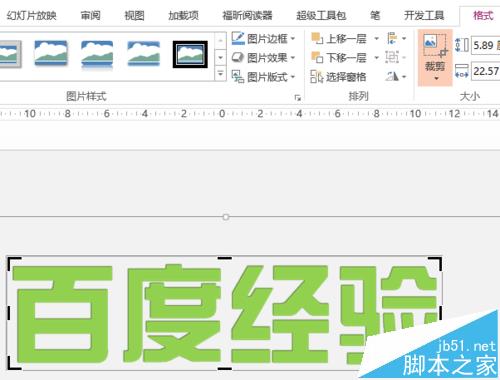Click the 图片边框 pencil icon

coord(238,39)
